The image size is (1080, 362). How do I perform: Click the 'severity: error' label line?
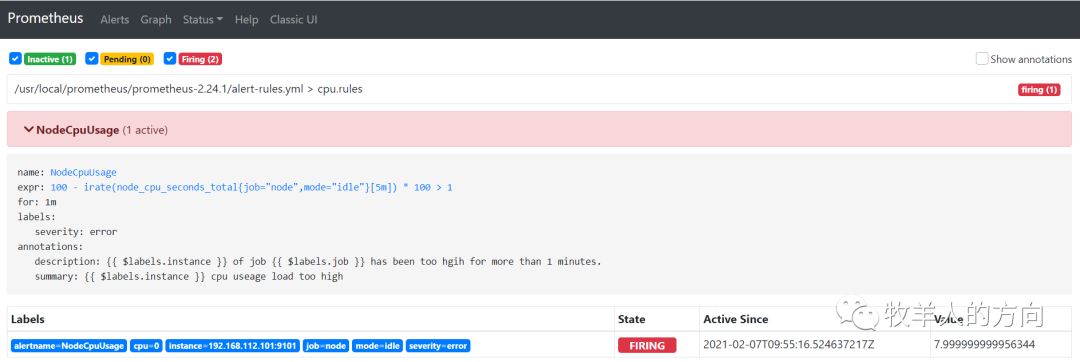[76, 231]
